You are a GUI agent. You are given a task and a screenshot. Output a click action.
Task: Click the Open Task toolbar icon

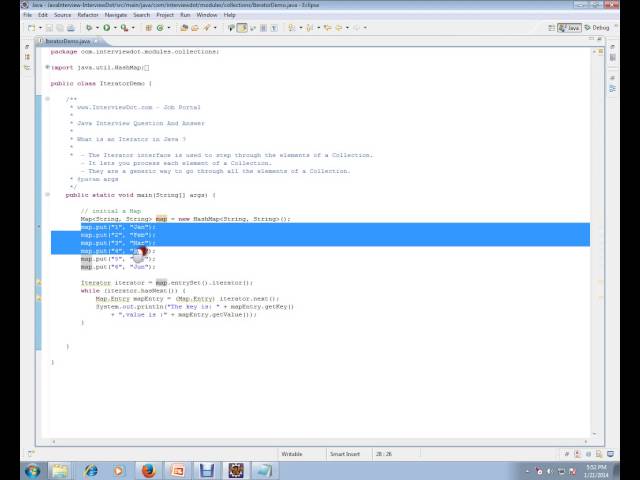(195, 28)
